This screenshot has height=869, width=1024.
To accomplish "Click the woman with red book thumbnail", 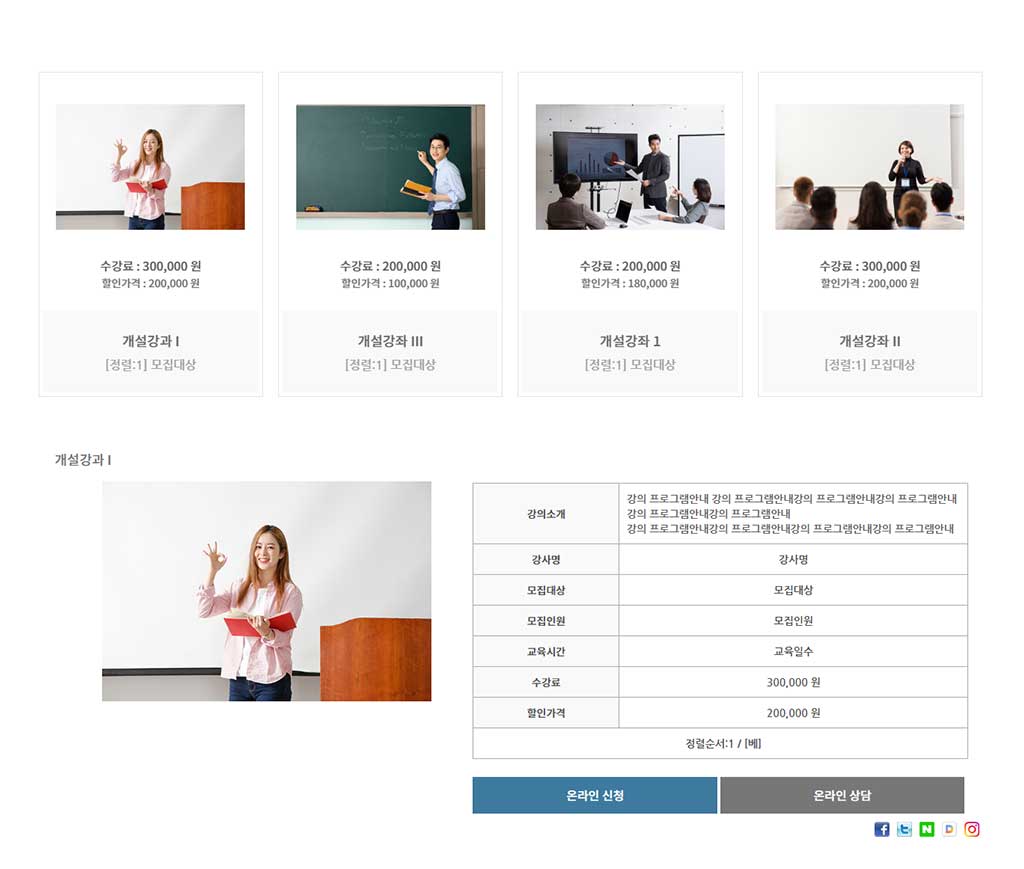I will click(150, 167).
